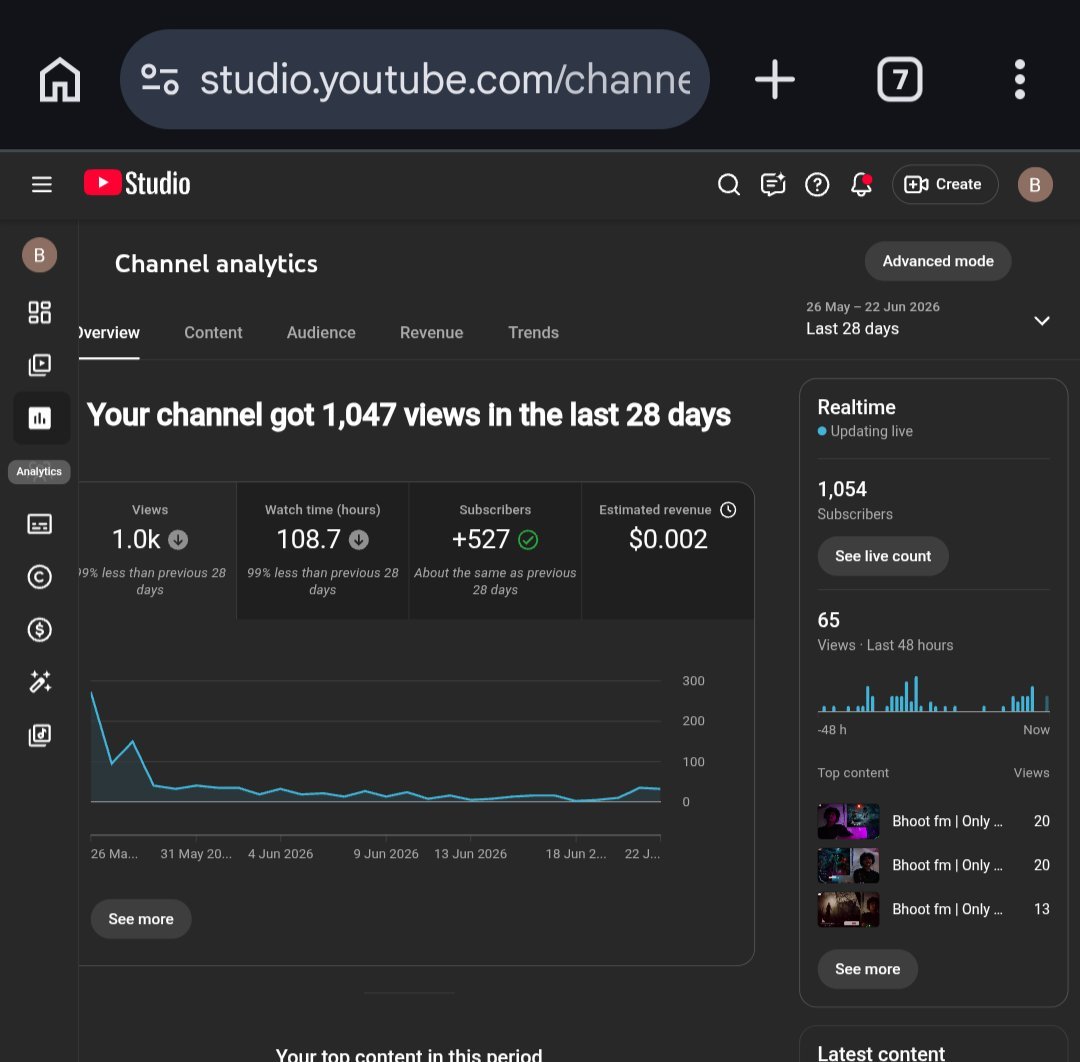1080x1062 pixels.
Task: Open Earn dollar icon in sidebar
Action: (39, 629)
